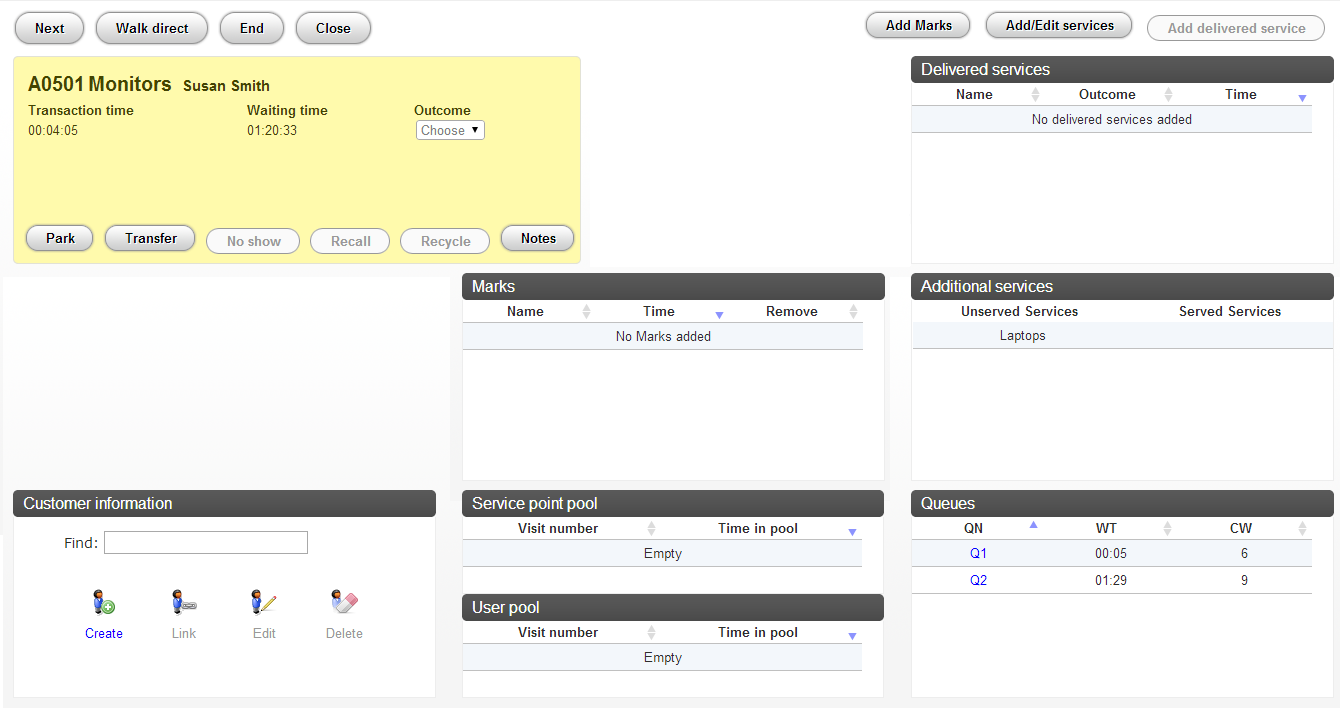
Task: Open the Outcome Choose dropdown
Action: 450,130
